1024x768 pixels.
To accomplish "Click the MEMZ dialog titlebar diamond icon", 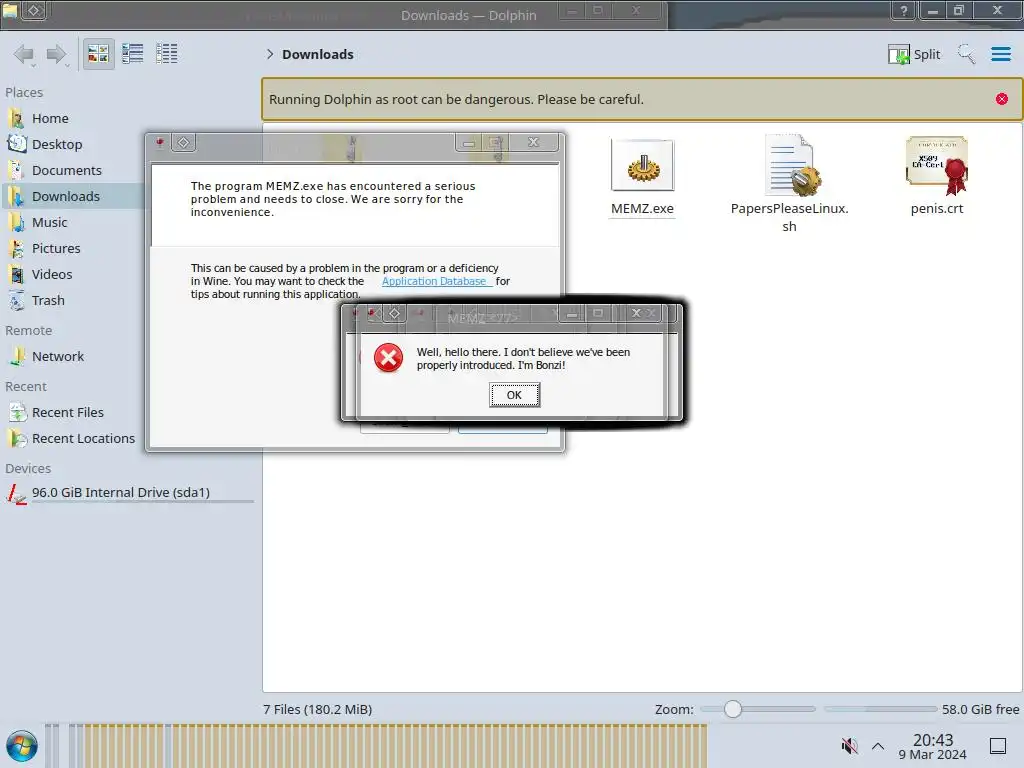I will click(394, 313).
